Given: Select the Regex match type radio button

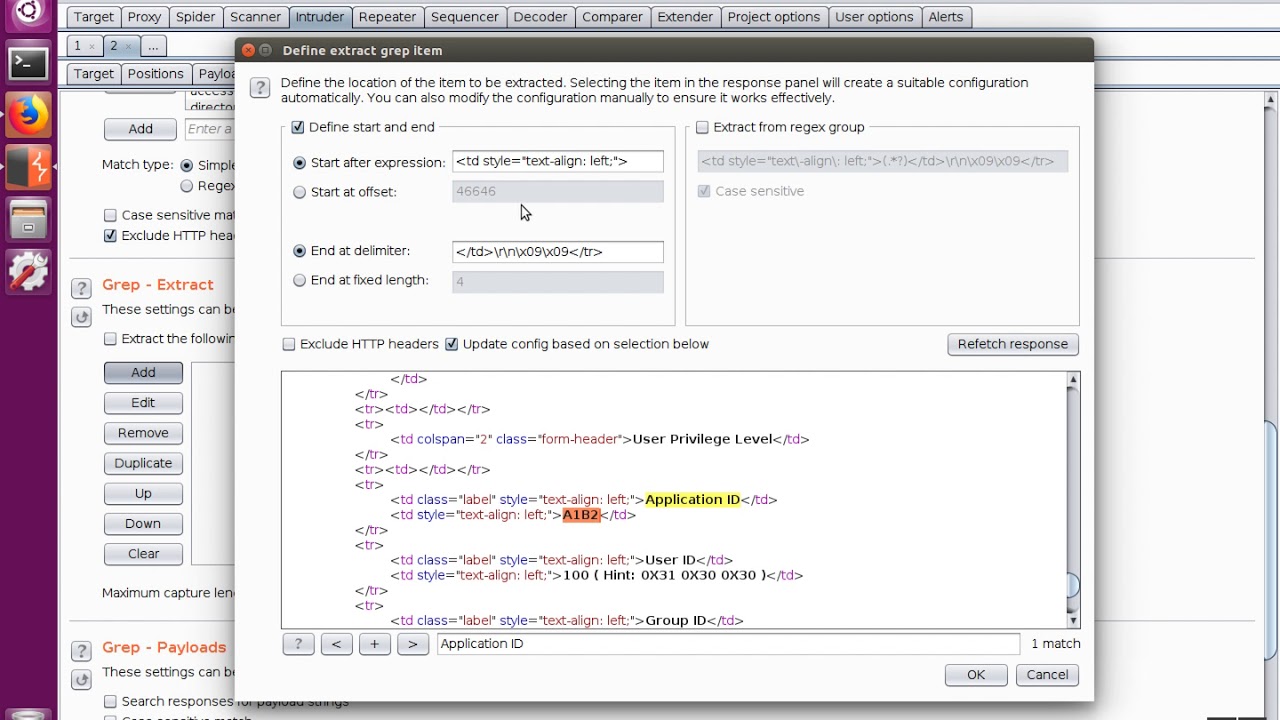Looking at the screenshot, I should click(x=187, y=186).
